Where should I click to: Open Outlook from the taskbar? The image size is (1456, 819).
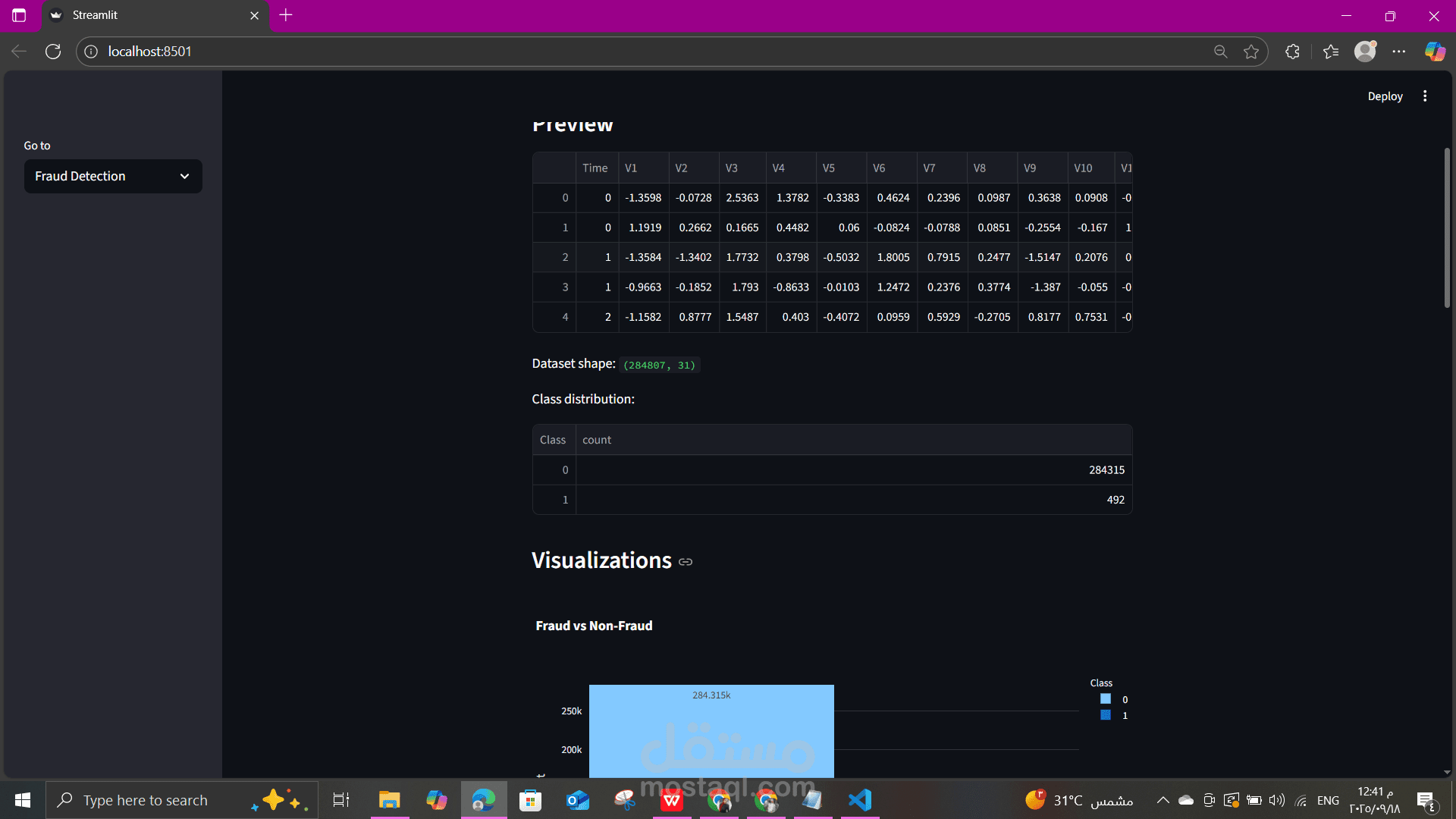(x=577, y=799)
